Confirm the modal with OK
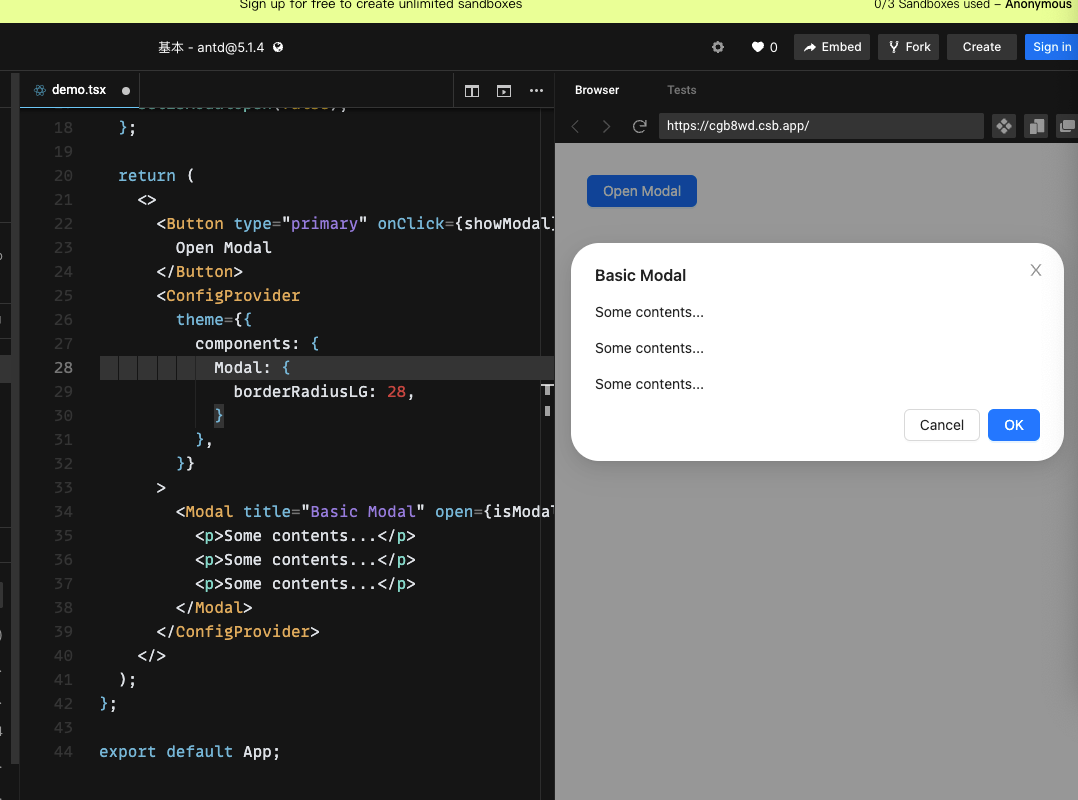 1013,425
